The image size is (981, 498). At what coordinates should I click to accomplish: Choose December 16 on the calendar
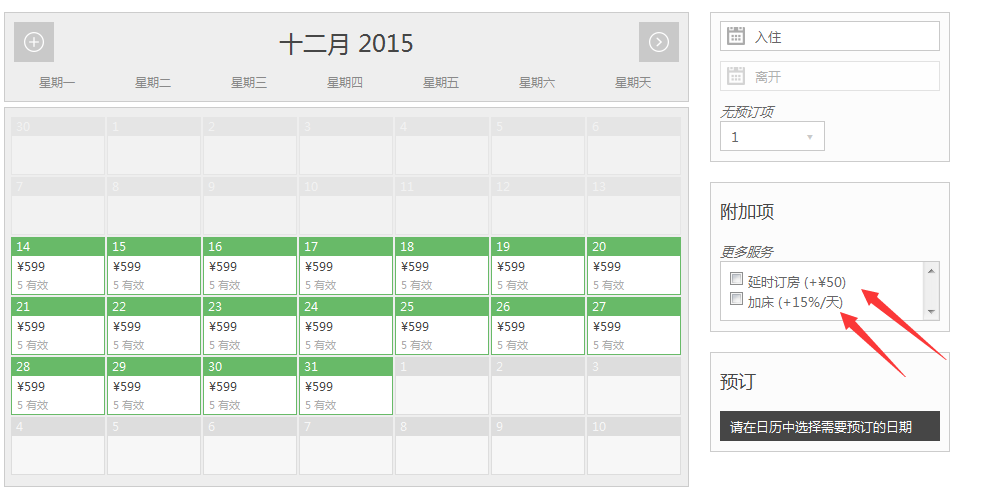(x=250, y=266)
